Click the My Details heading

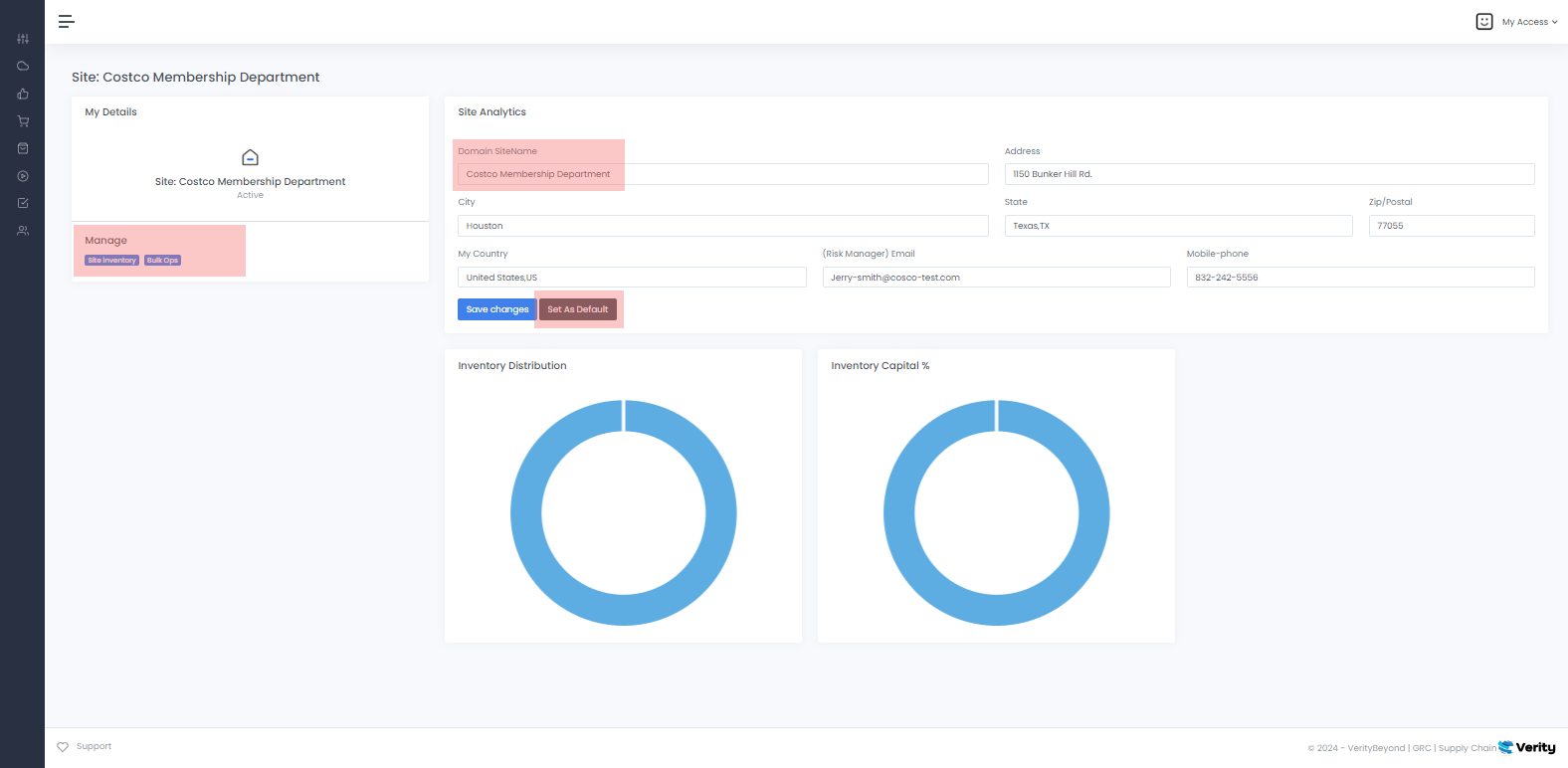coord(110,112)
